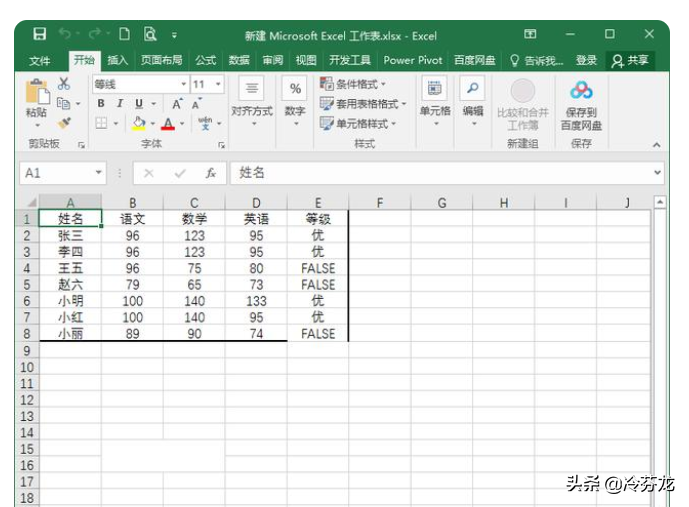Open Editing (编辑) magnifier group button

point(473,102)
